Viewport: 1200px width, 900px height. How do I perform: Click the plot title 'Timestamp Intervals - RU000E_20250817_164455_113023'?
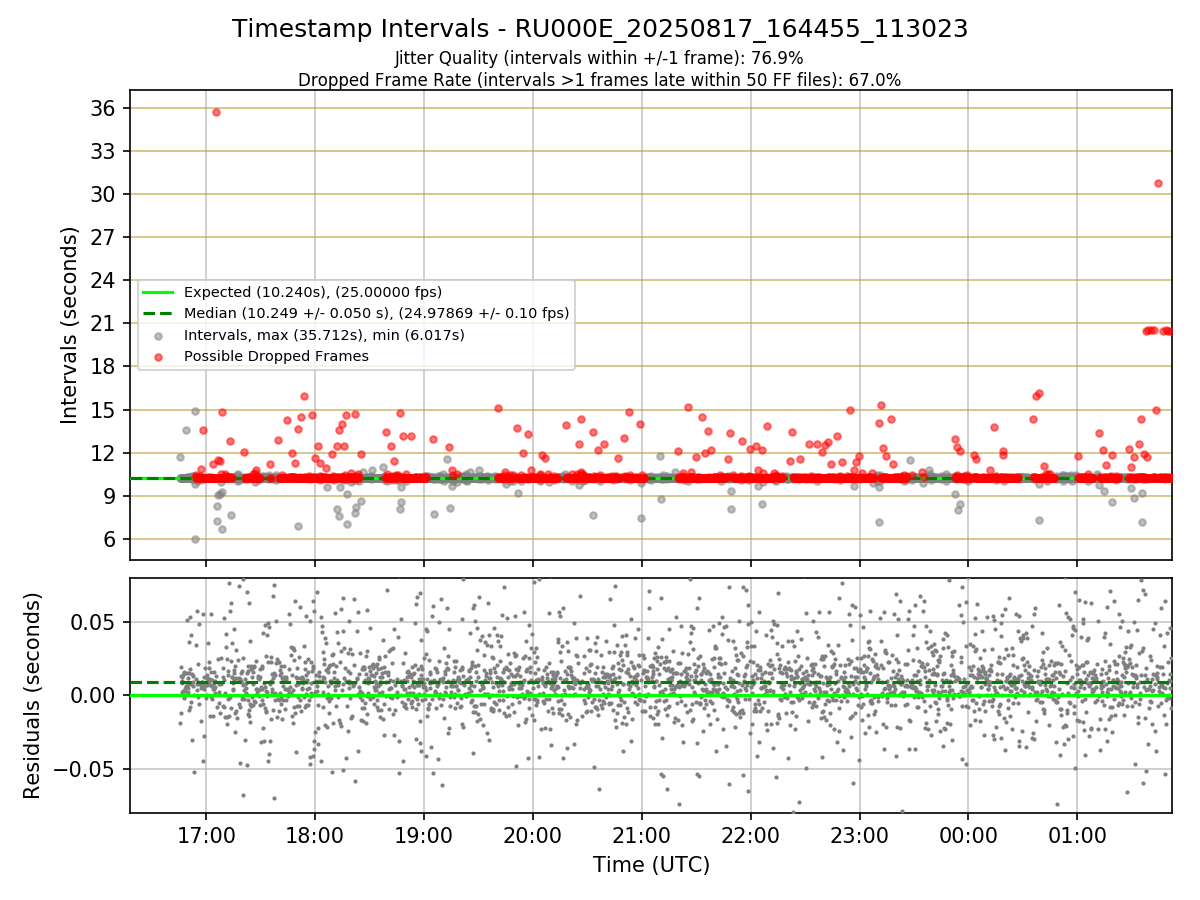pyautogui.click(x=600, y=29)
